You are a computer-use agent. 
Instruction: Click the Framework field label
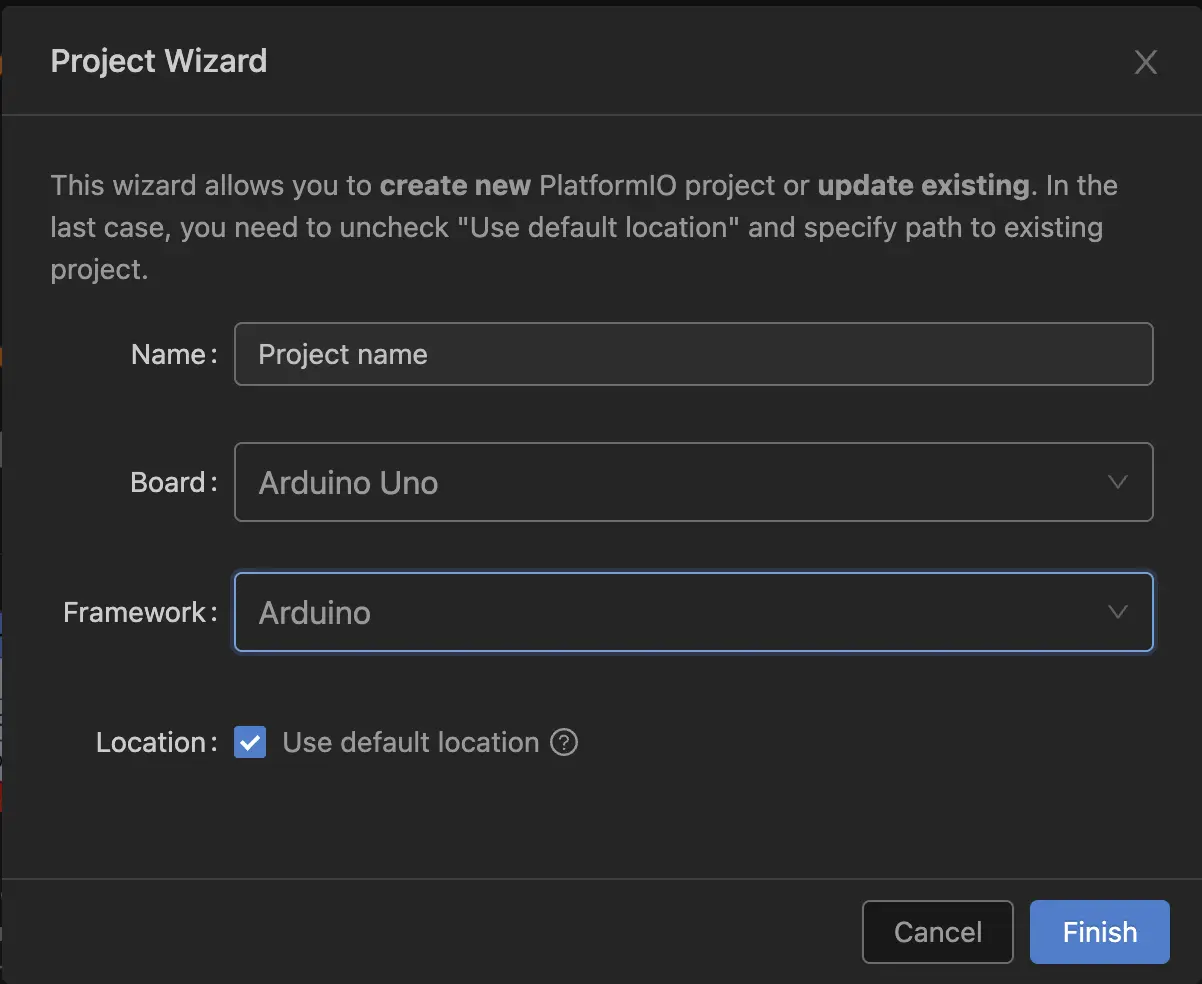(139, 612)
